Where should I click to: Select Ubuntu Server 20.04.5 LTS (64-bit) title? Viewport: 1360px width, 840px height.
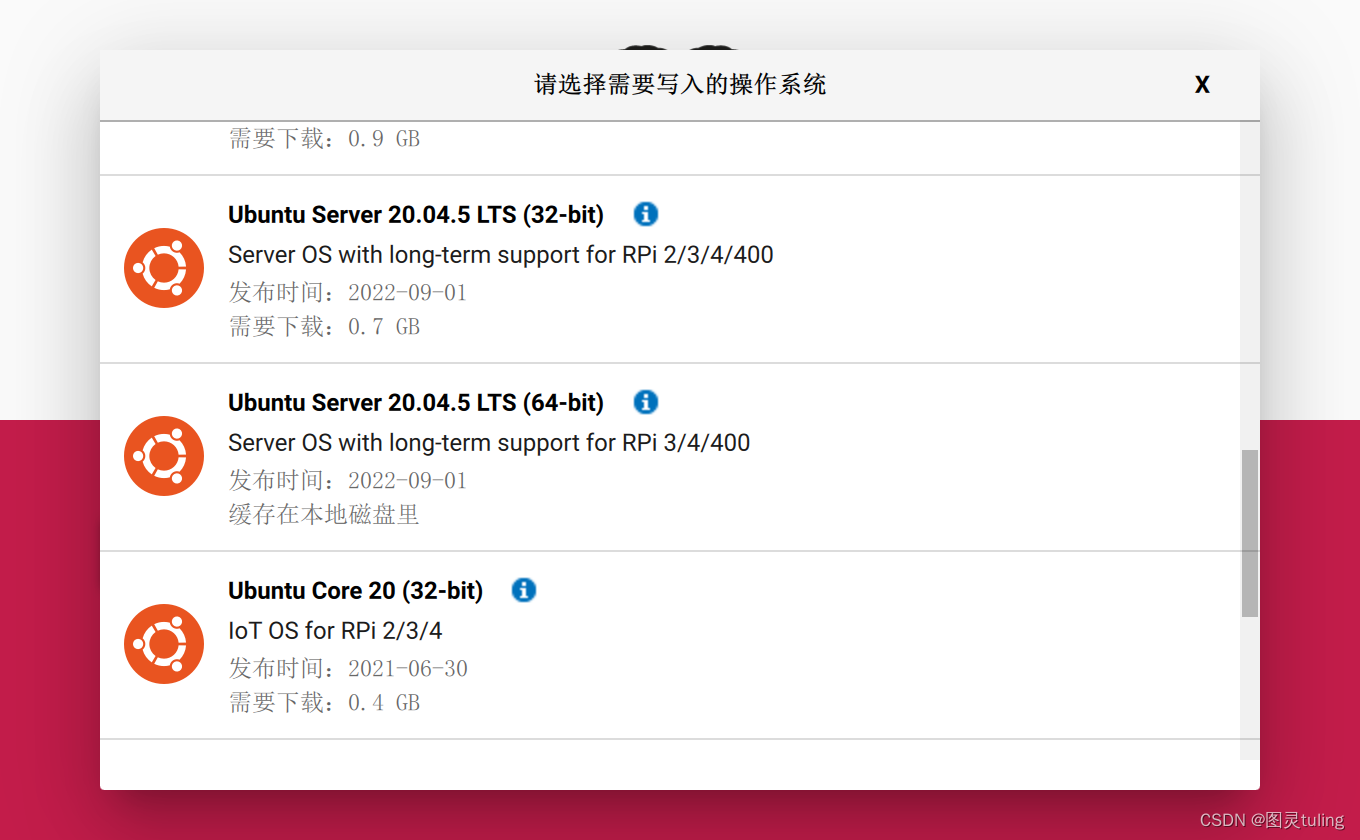pos(416,403)
